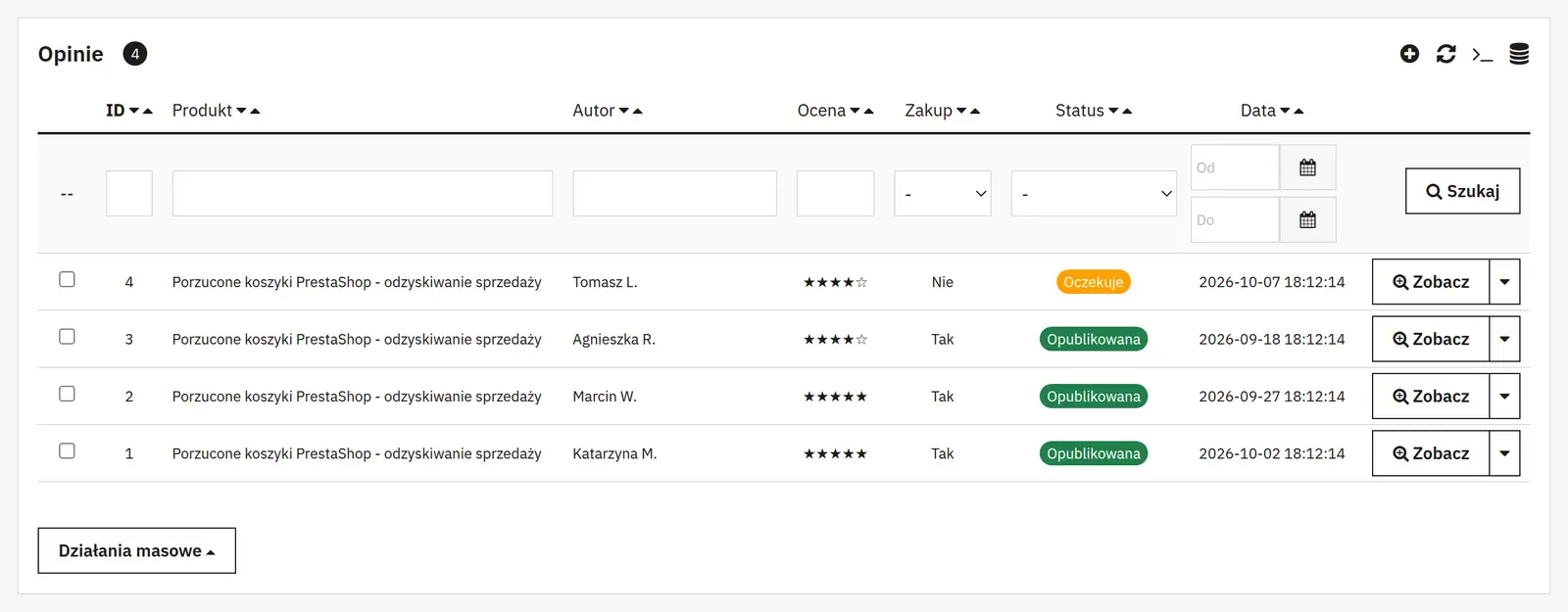This screenshot has height=612, width=1568.
Task: Expand actions dropdown for Katarzyna M. row
Action: tap(1504, 453)
